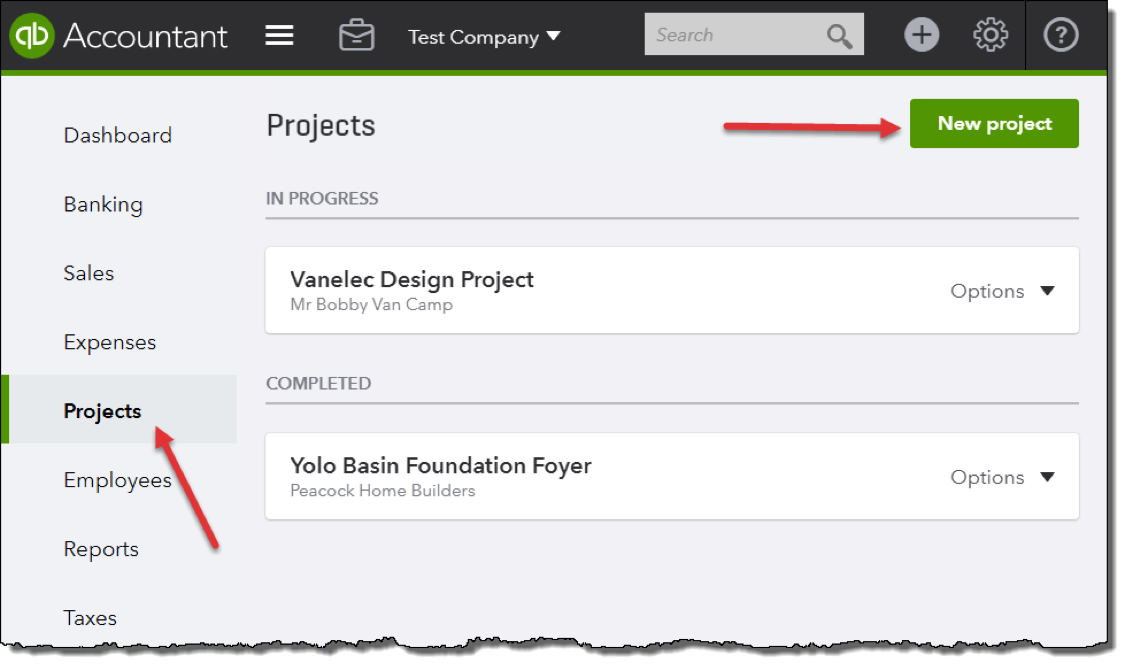
Task: Select Sales from the sidebar
Action: point(89,273)
